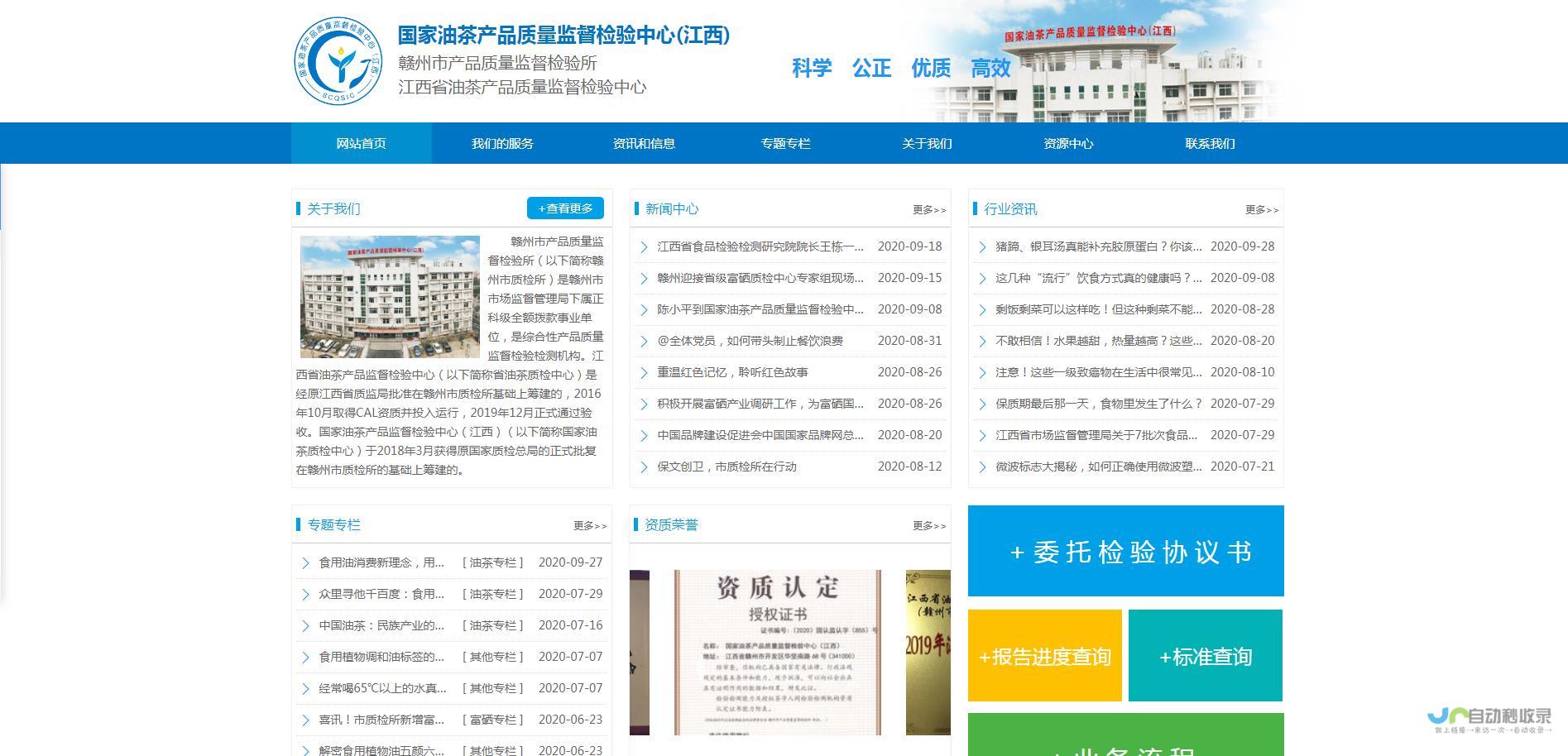Screen dimensions: 1568x756
Task: Click chevron icon beside 江西省食品检验检测研究院 news
Action: pyautogui.click(x=644, y=246)
